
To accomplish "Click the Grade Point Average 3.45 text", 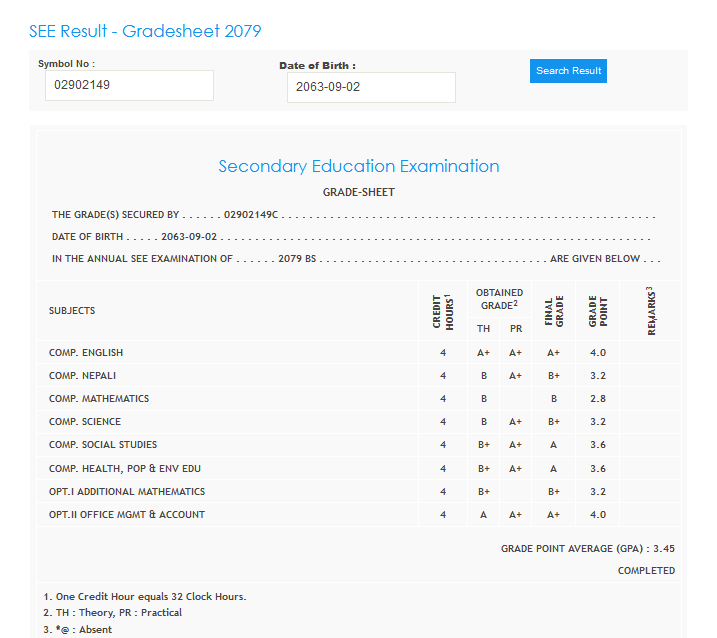I will (x=588, y=549).
